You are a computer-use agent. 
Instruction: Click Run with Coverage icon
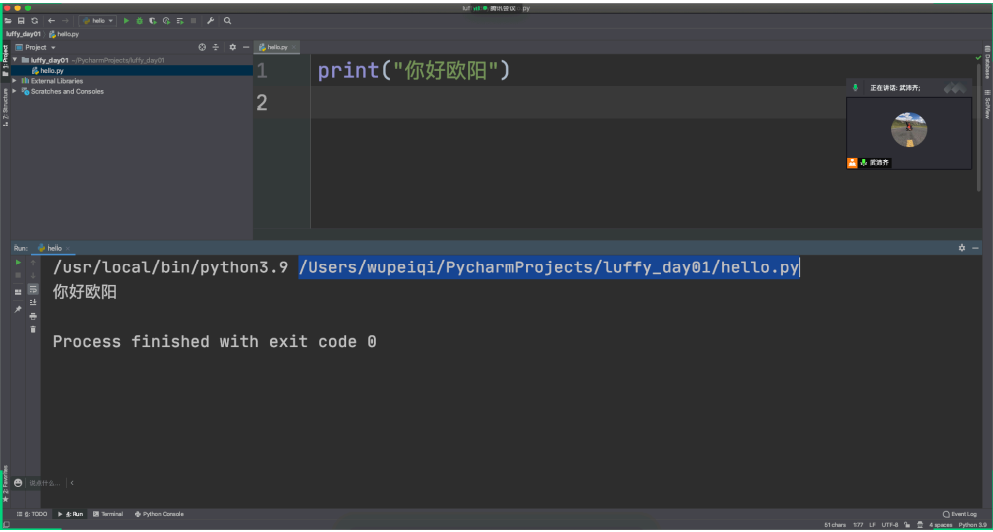(x=153, y=21)
